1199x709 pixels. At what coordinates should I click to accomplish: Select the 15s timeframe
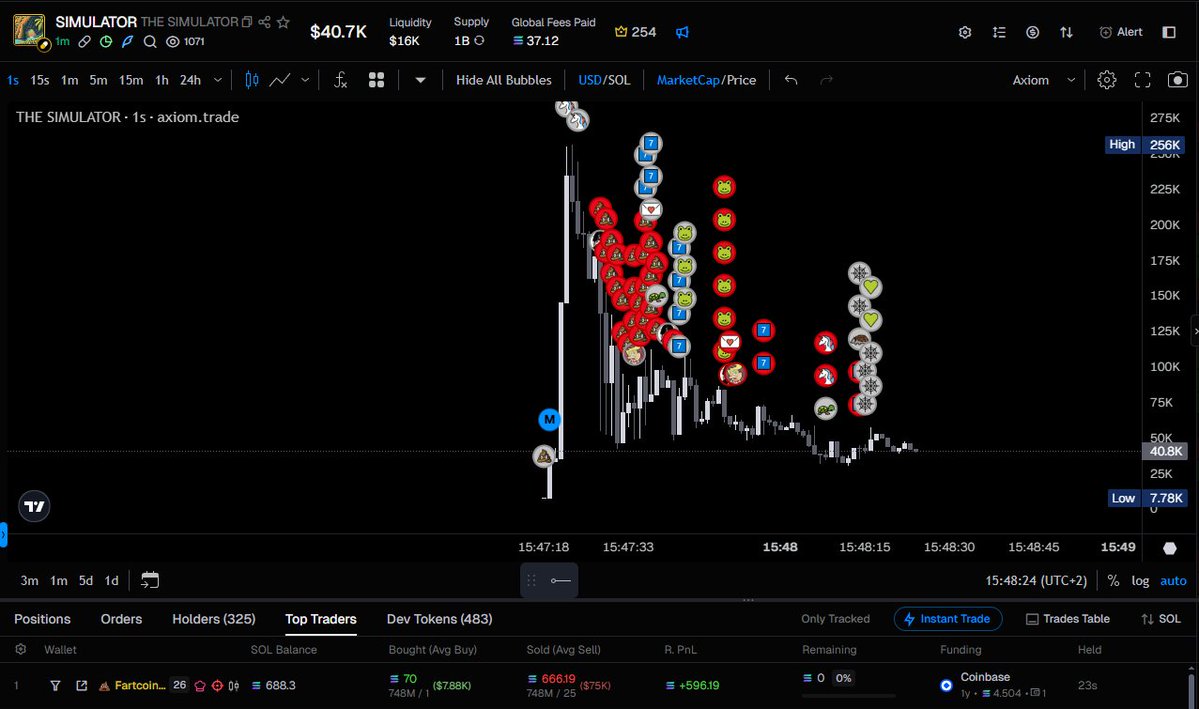(x=40, y=80)
